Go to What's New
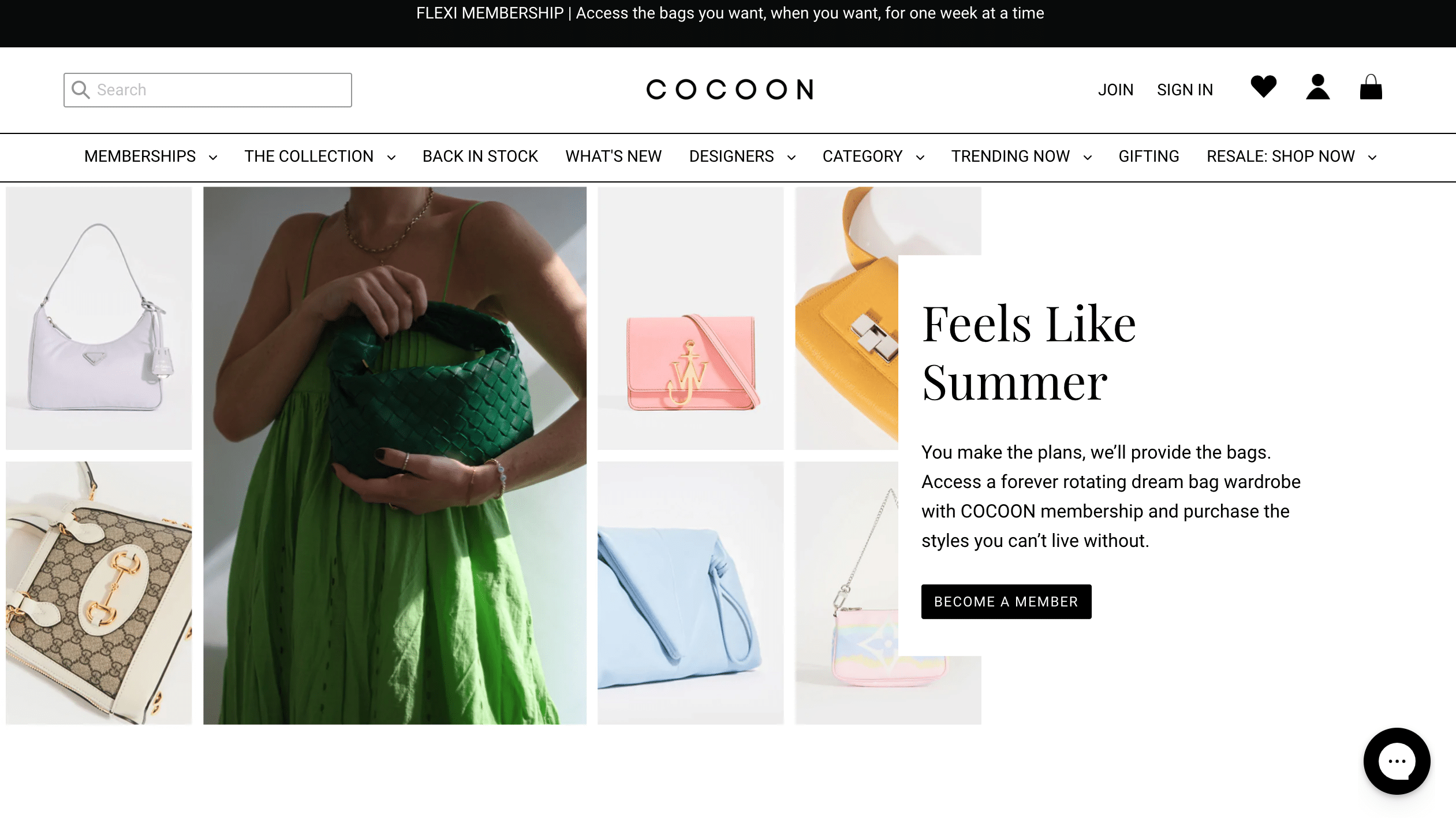1456x819 pixels. [x=613, y=157]
